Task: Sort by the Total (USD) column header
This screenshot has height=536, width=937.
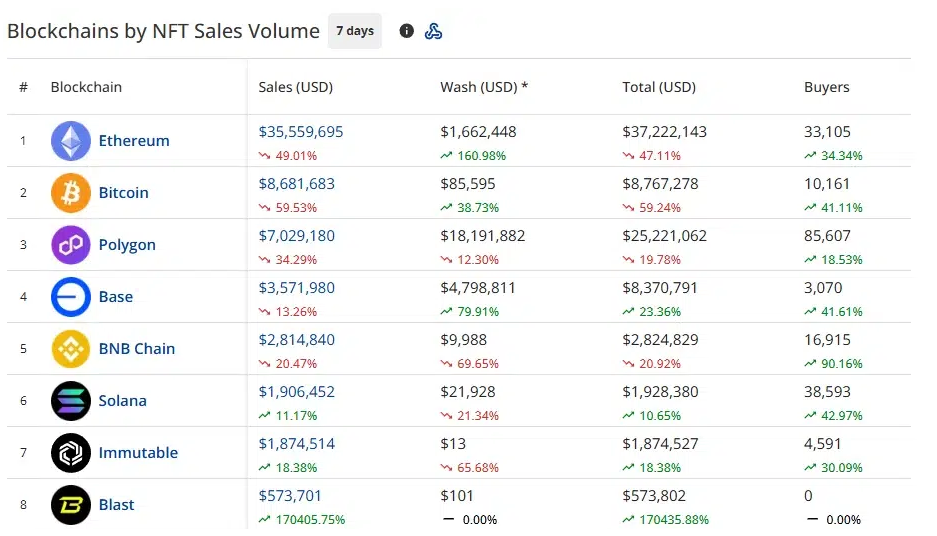Action: click(659, 87)
